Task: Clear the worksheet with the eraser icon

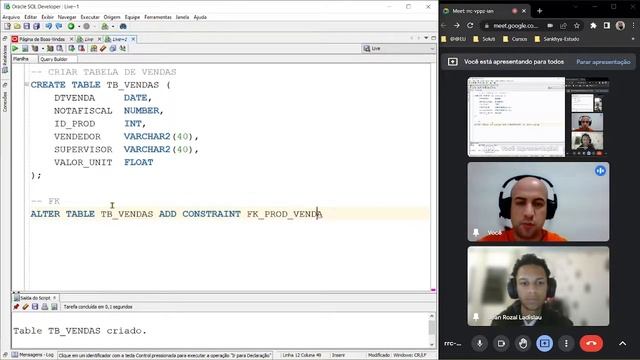Action: (x=103, y=49)
